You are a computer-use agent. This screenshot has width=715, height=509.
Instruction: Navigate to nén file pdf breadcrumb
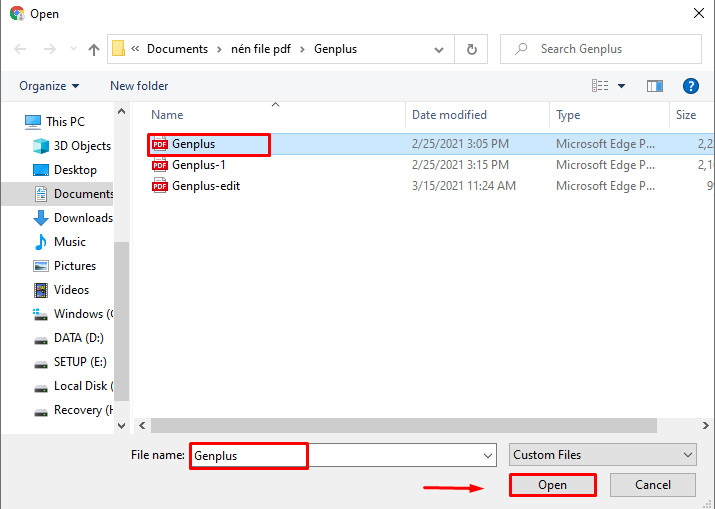click(260, 49)
